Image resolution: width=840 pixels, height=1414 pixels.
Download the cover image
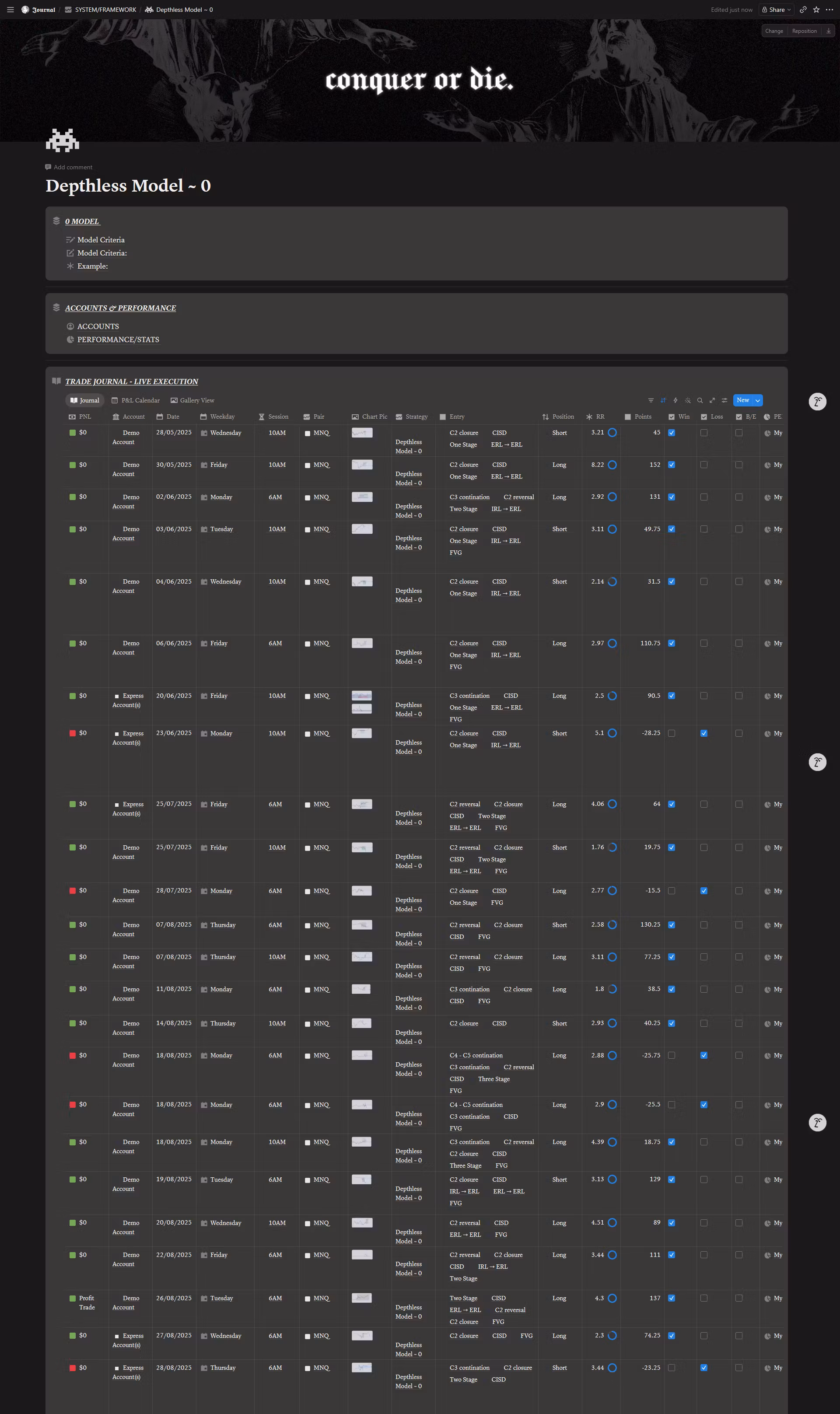click(829, 31)
